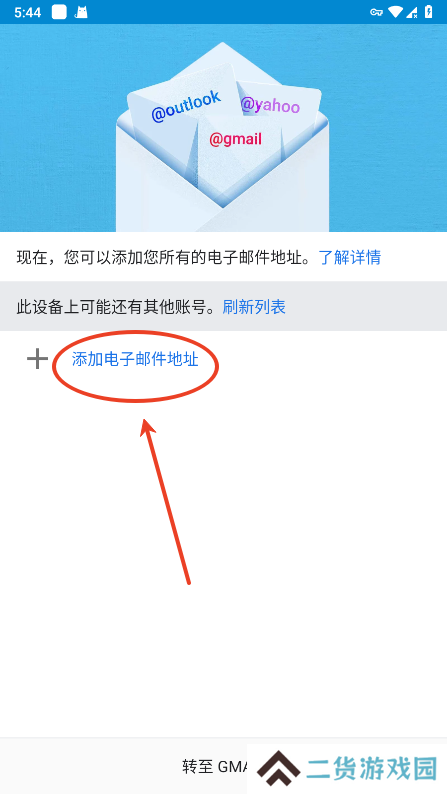447x794 pixels.
Task: Tap the plus icon beside 添加电子邮件地址
Action: [37, 360]
